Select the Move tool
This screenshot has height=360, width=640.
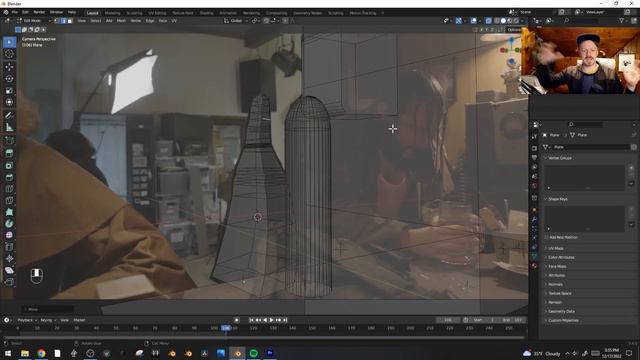point(9,67)
